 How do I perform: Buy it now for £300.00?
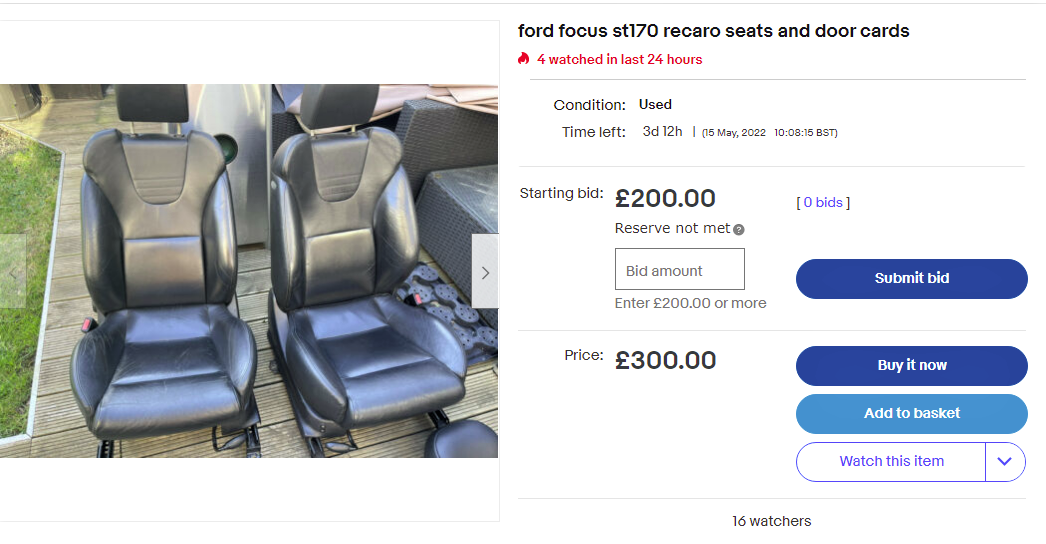click(x=911, y=366)
